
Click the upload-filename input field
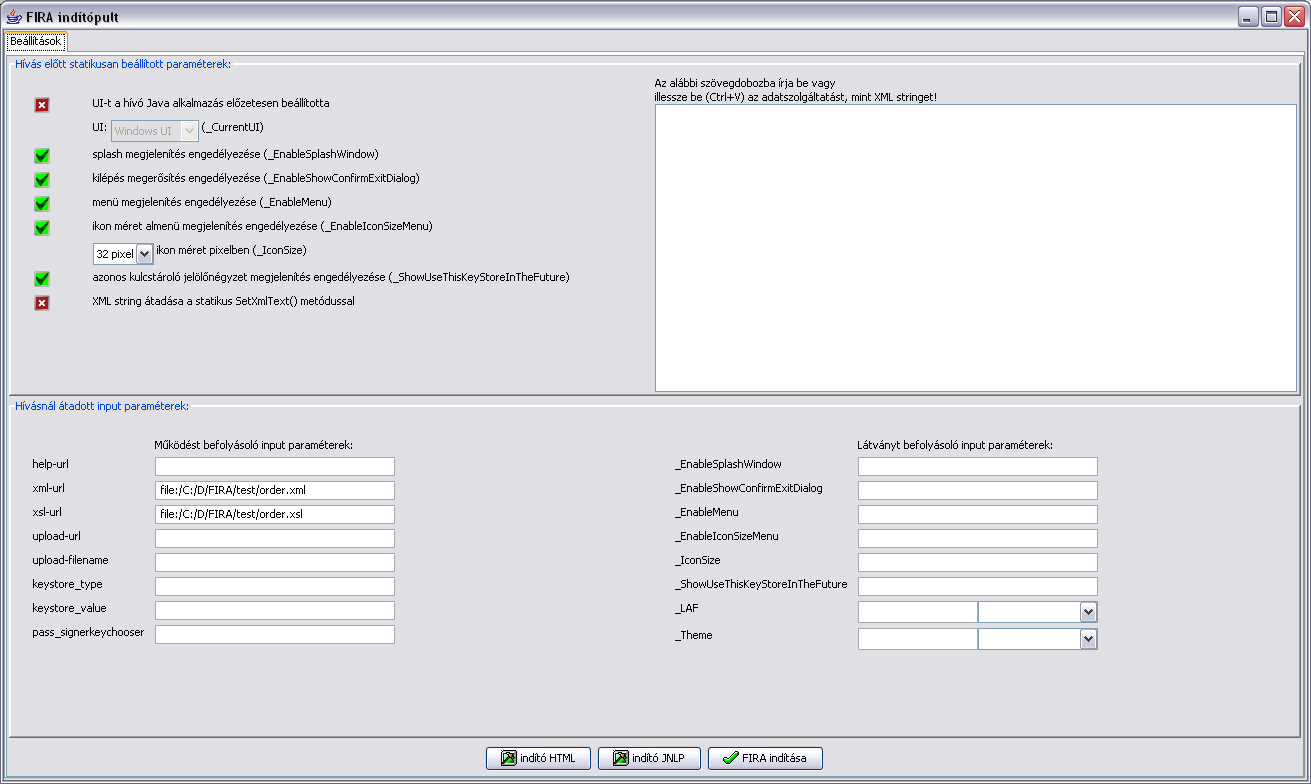pyautogui.click(x=275, y=562)
